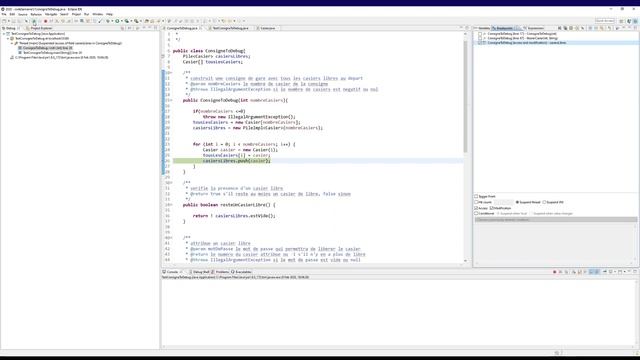Click the editor vertical scrollbar thumb
This screenshot has height=360, width=640.
[x=465, y=97]
